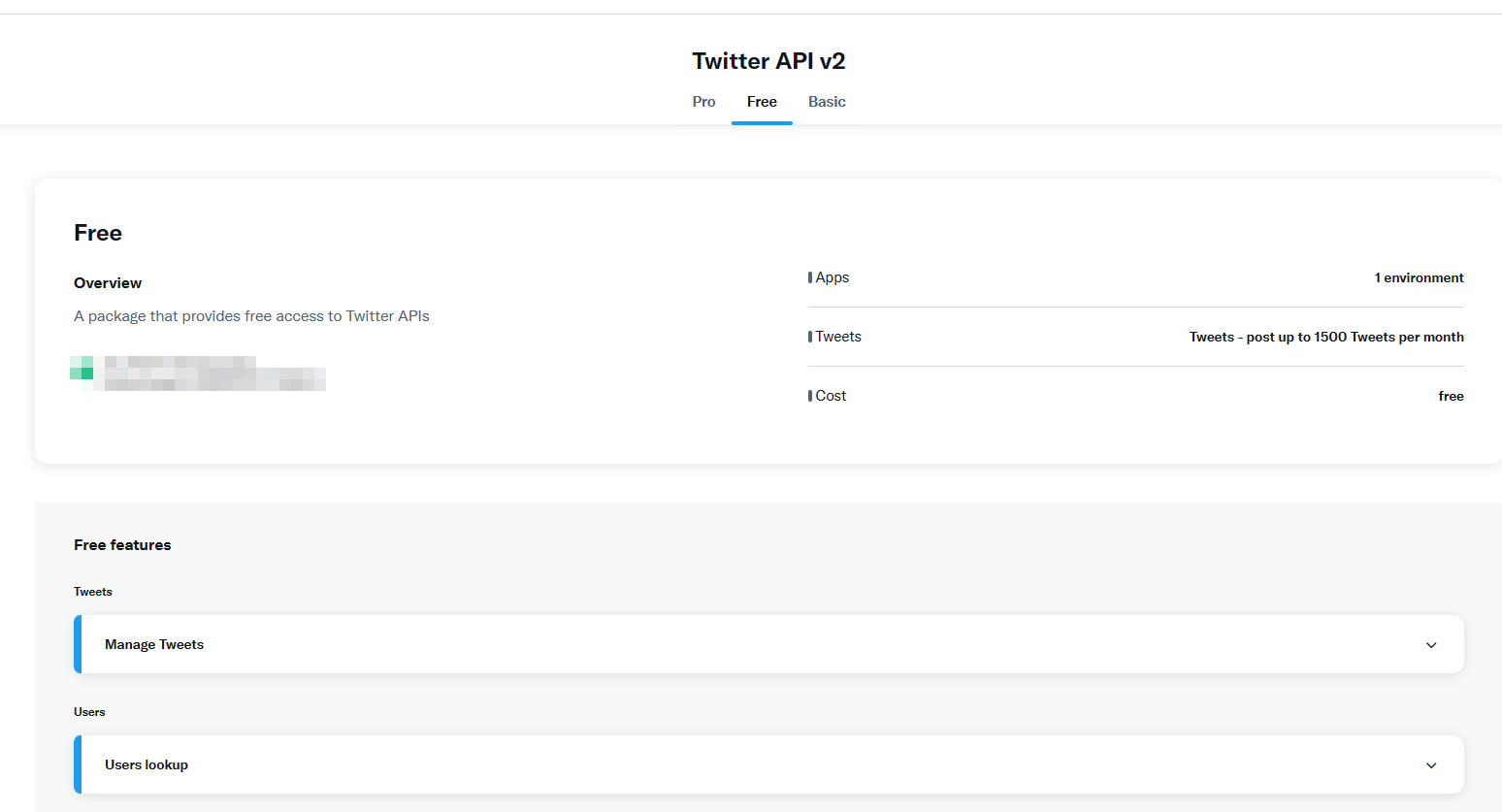Click the free Cost value
This screenshot has width=1502, height=812.
click(x=1451, y=395)
